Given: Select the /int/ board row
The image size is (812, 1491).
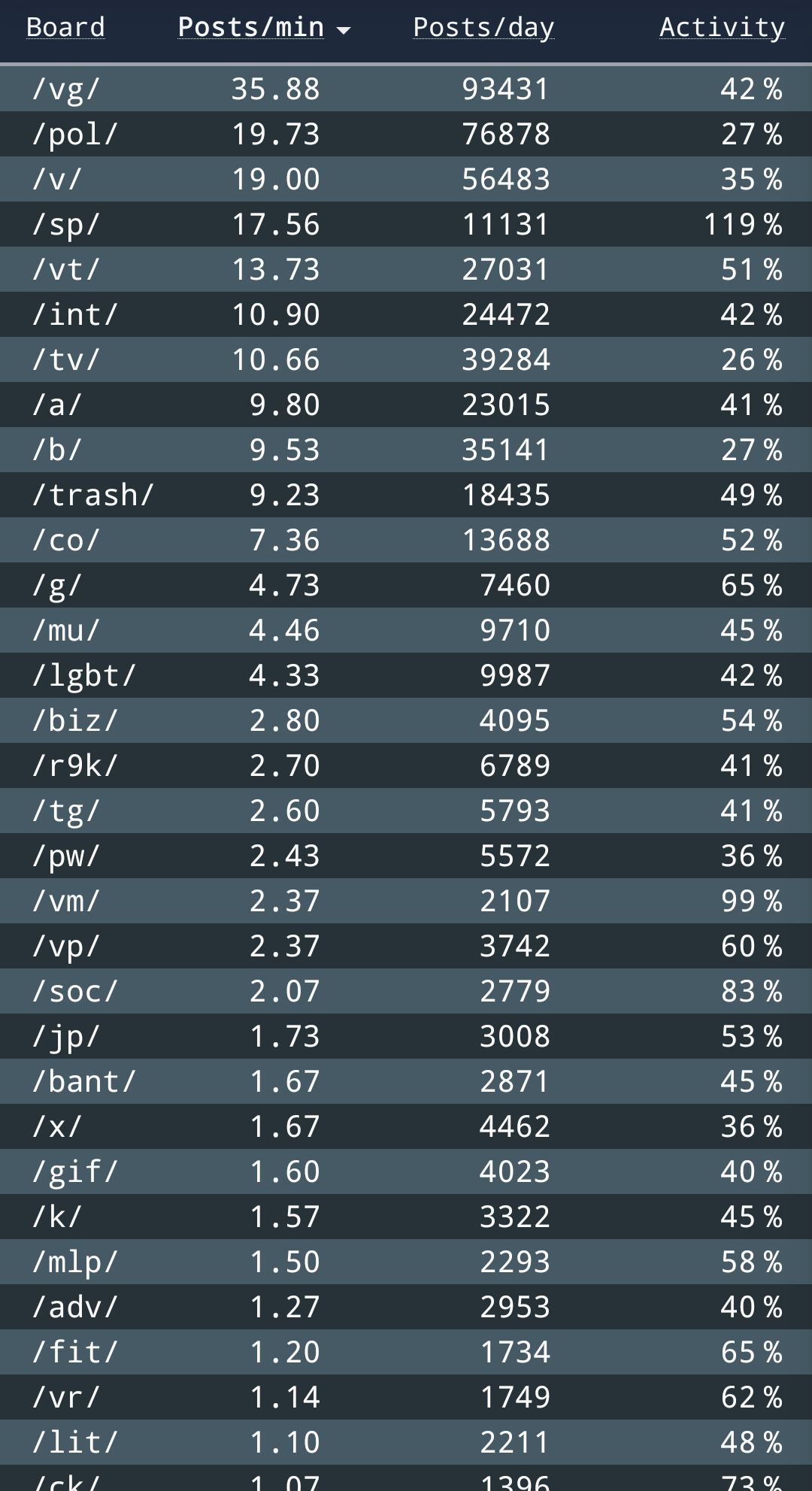Looking at the screenshot, I should 74,315.
